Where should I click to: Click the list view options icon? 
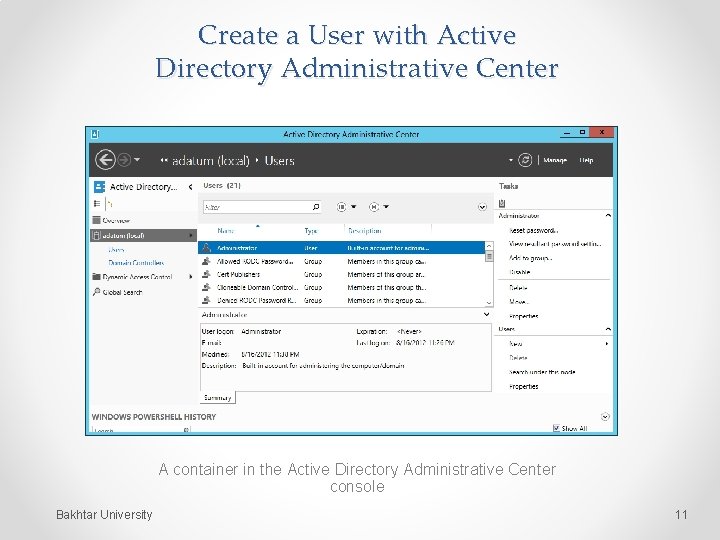coord(342,207)
